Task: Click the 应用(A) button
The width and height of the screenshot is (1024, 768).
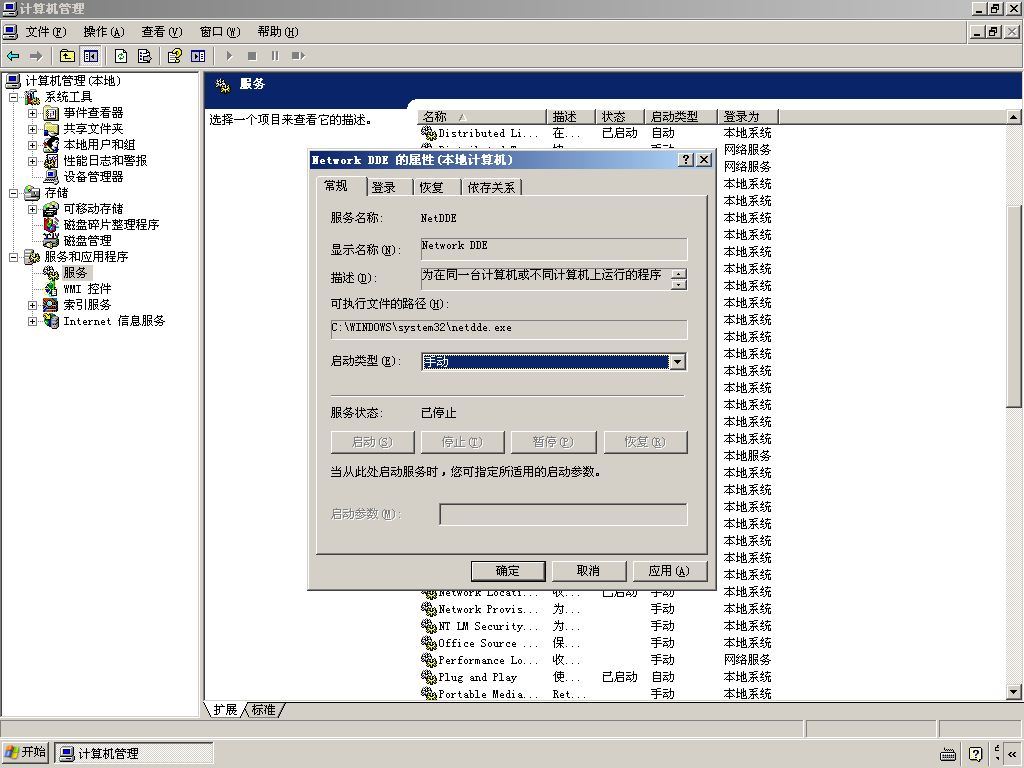Action: point(669,571)
